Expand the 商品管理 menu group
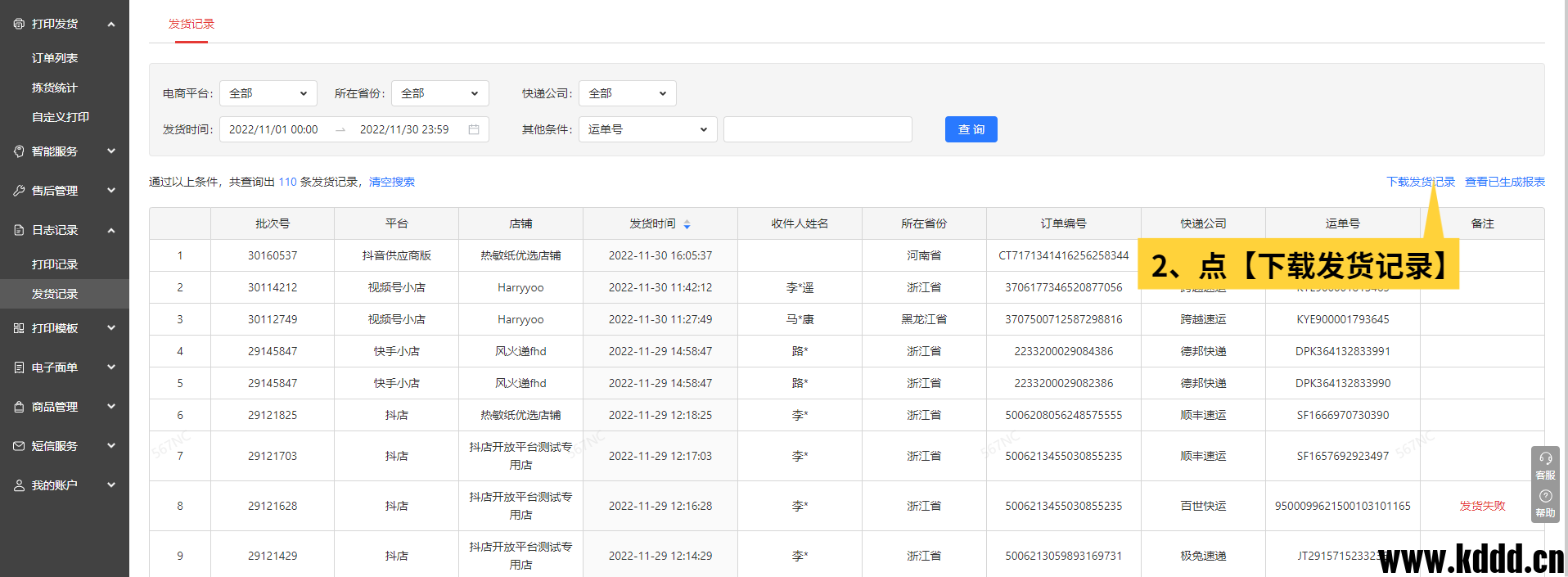The height and width of the screenshot is (577, 1568). [111, 407]
